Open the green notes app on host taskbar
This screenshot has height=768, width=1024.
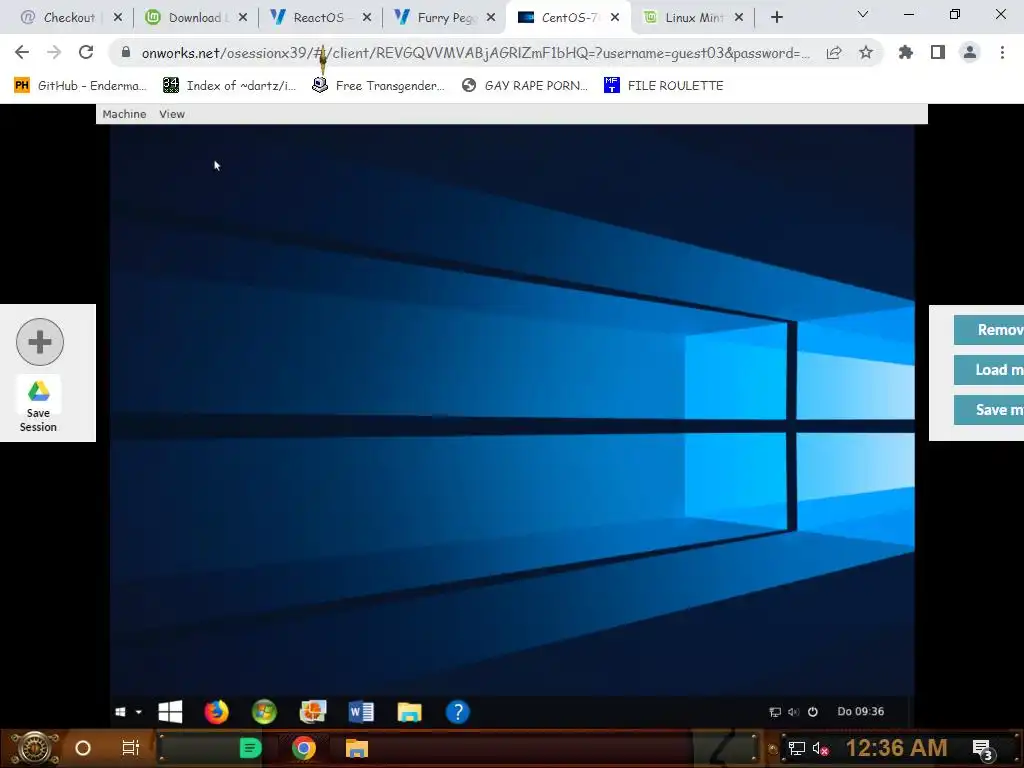[x=250, y=748]
